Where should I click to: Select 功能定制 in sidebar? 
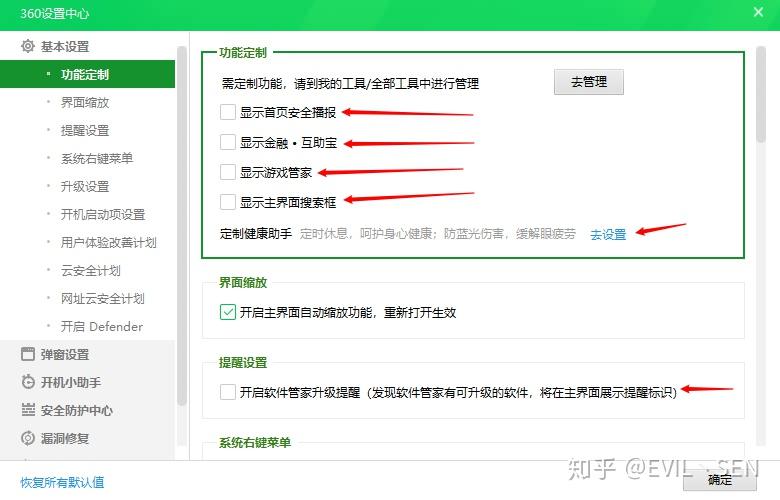pos(88,74)
